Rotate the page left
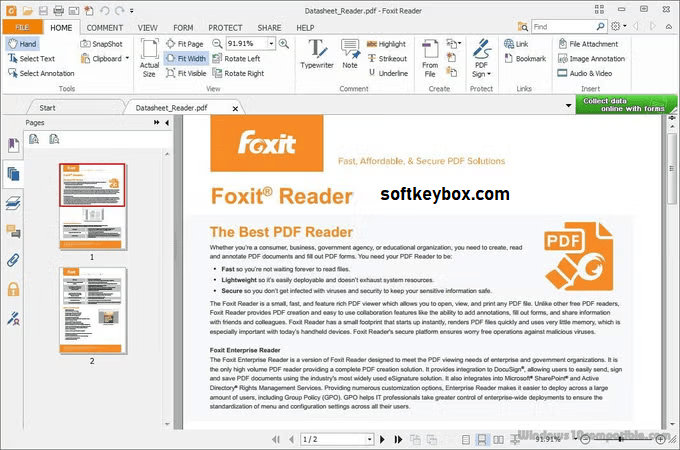The height and width of the screenshot is (450, 680). pos(236,59)
